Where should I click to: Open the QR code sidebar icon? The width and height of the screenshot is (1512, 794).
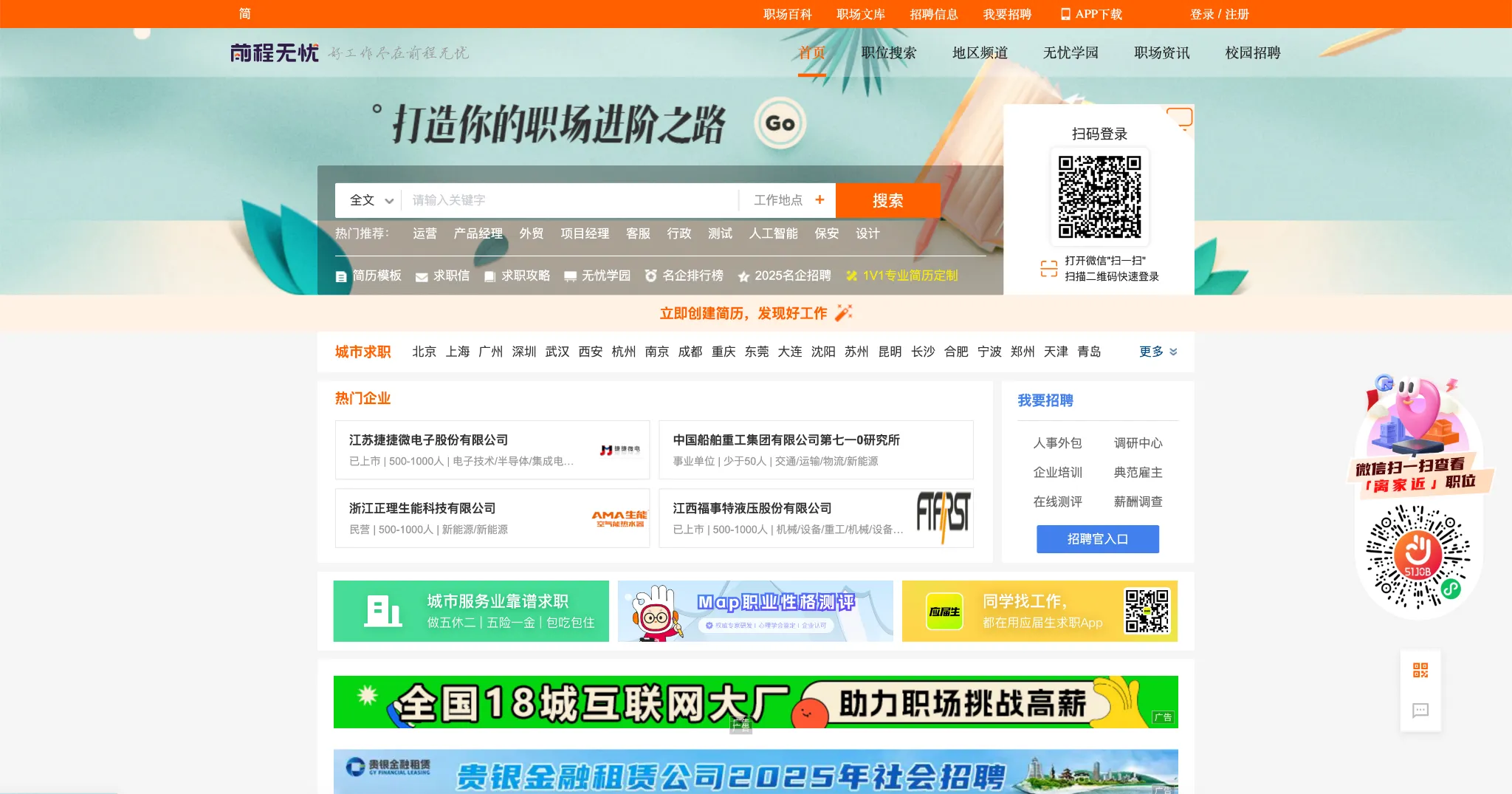[x=1420, y=670]
